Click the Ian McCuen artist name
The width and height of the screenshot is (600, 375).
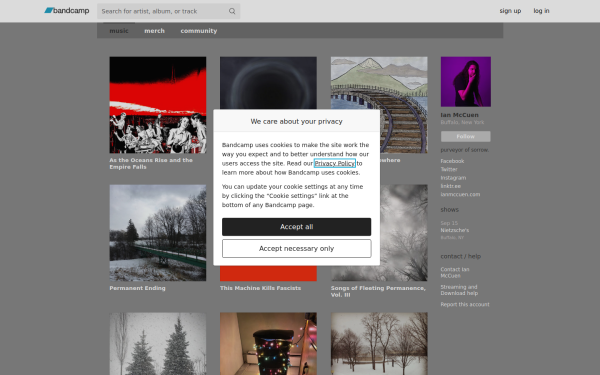[x=459, y=115]
